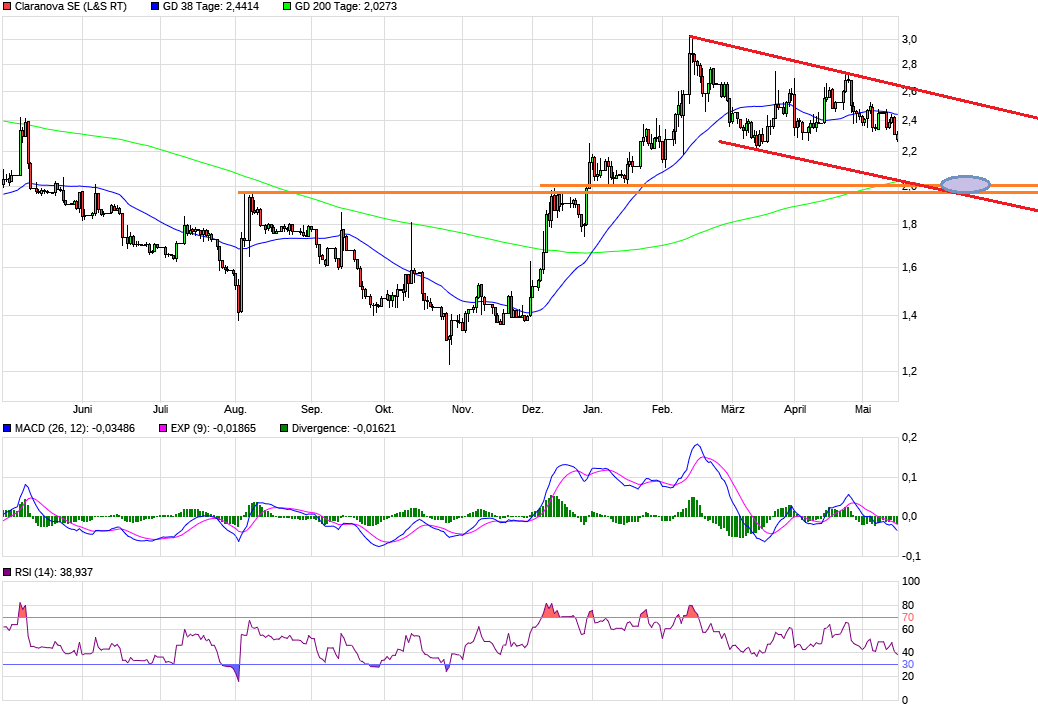The image size is (1038, 710).
Task: Click the red 70 RSI overbought label
Action: (x=908, y=617)
